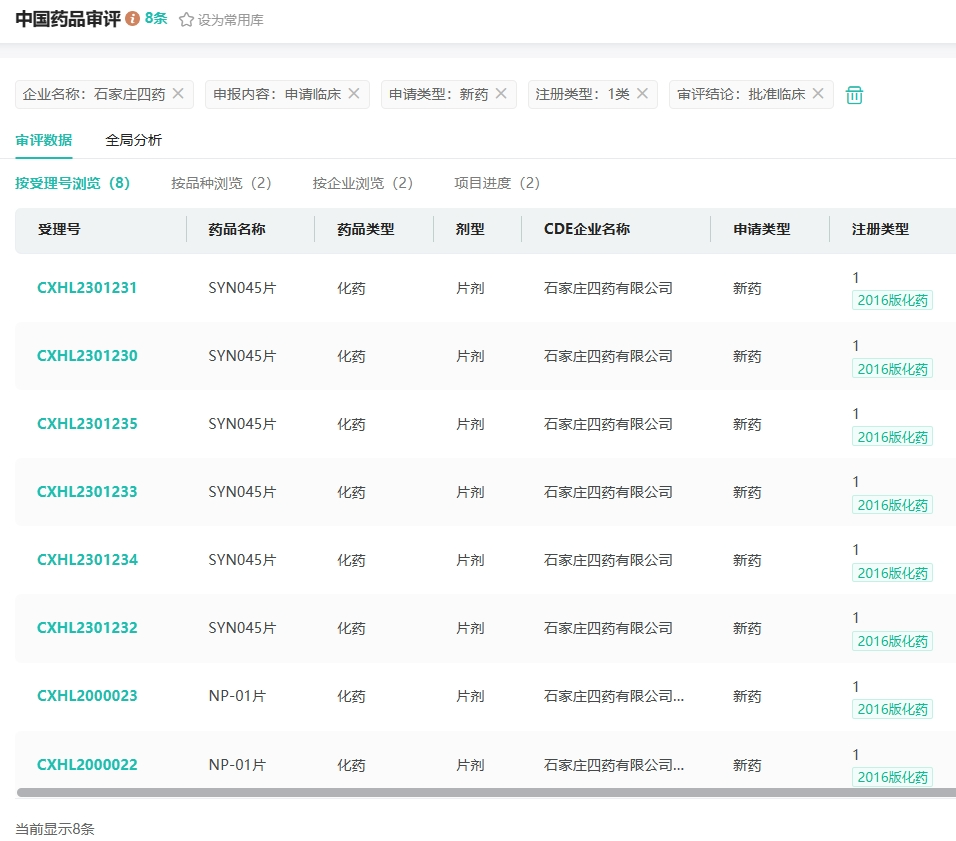Open acceptance number CXHL2301231
This screenshot has height=841, width=956.
pyautogui.click(x=87, y=288)
